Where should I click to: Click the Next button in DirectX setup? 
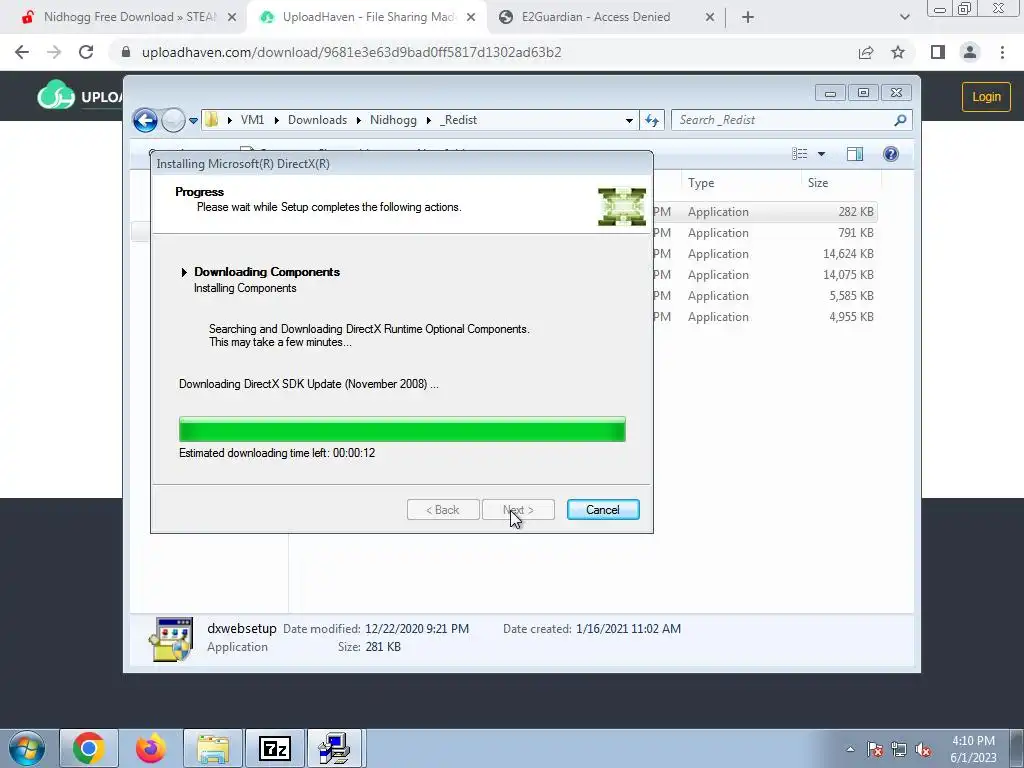[x=518, y=510]
